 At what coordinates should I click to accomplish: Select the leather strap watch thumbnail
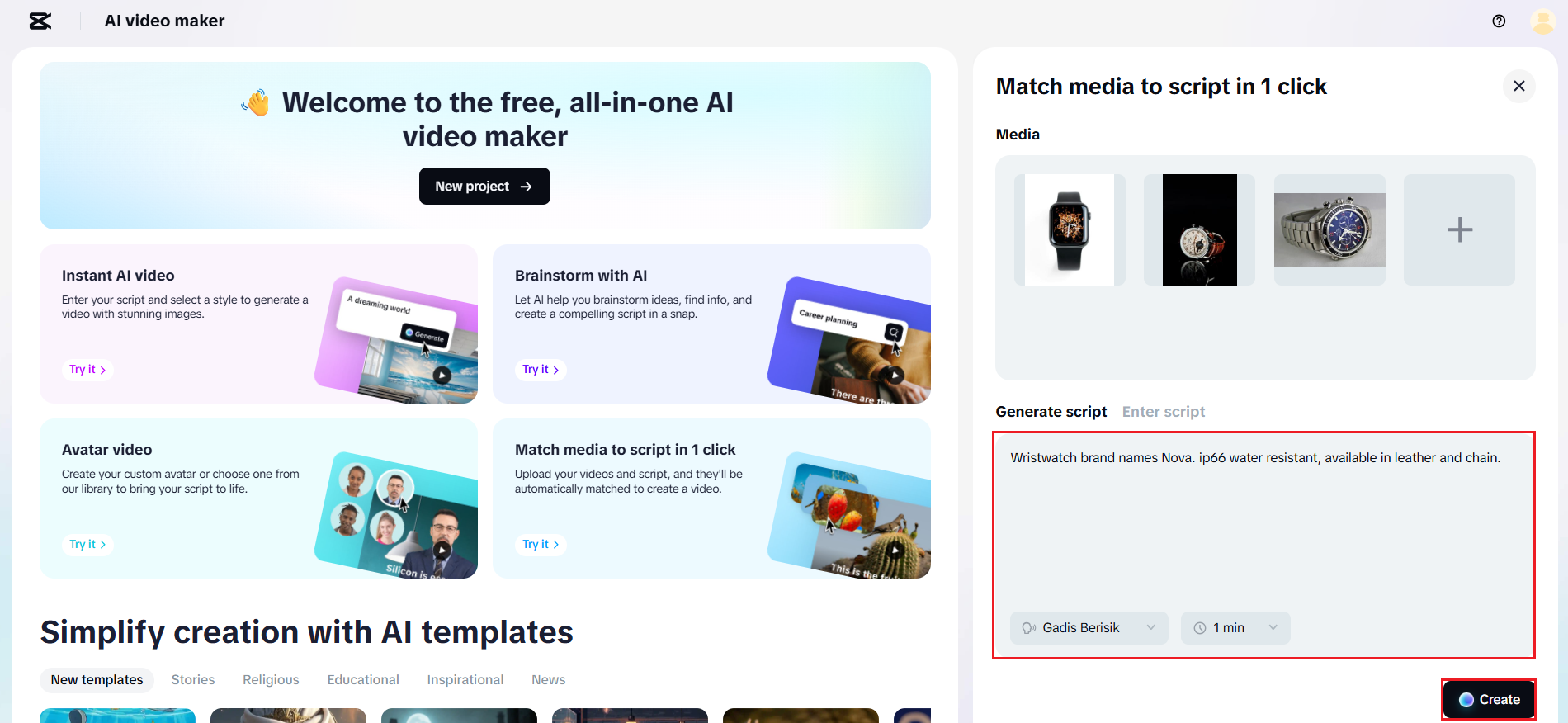[1199, 229]
